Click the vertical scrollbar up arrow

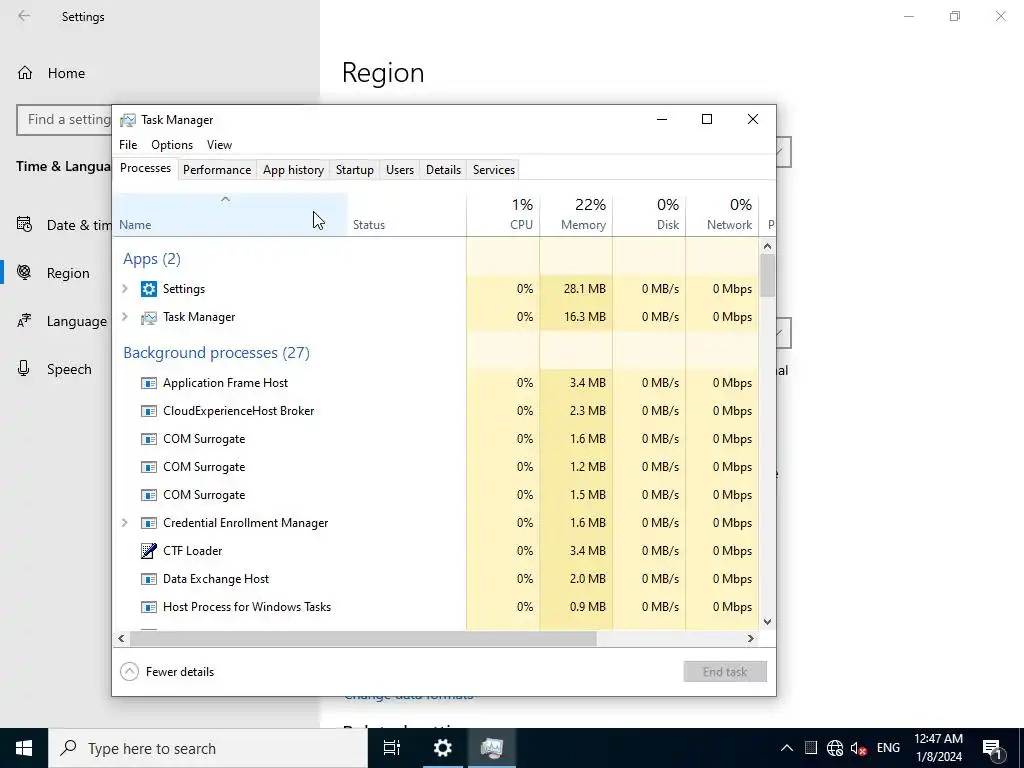point(767,246)
